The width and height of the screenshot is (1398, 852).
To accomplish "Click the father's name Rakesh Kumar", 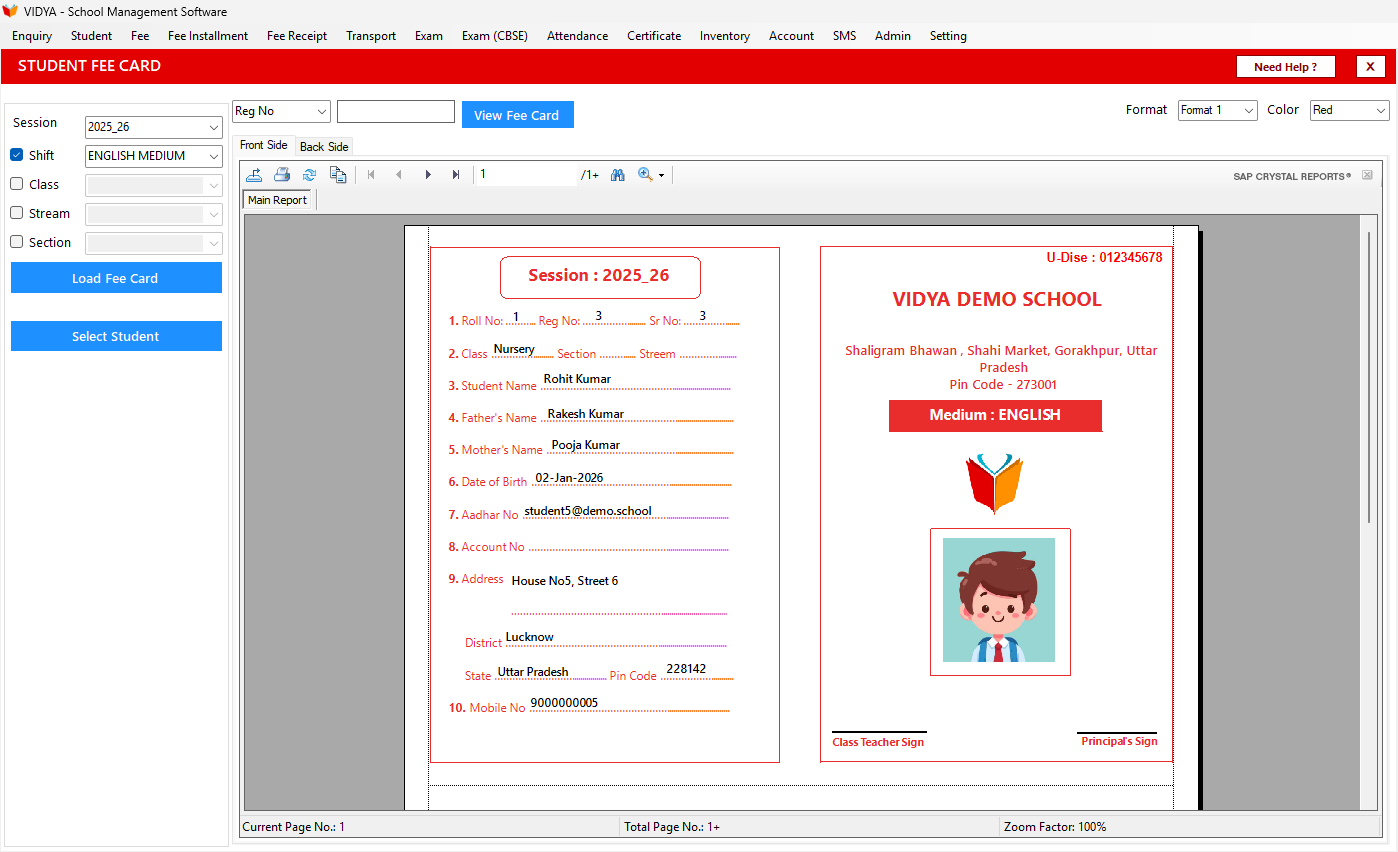I will coord(586,413).
